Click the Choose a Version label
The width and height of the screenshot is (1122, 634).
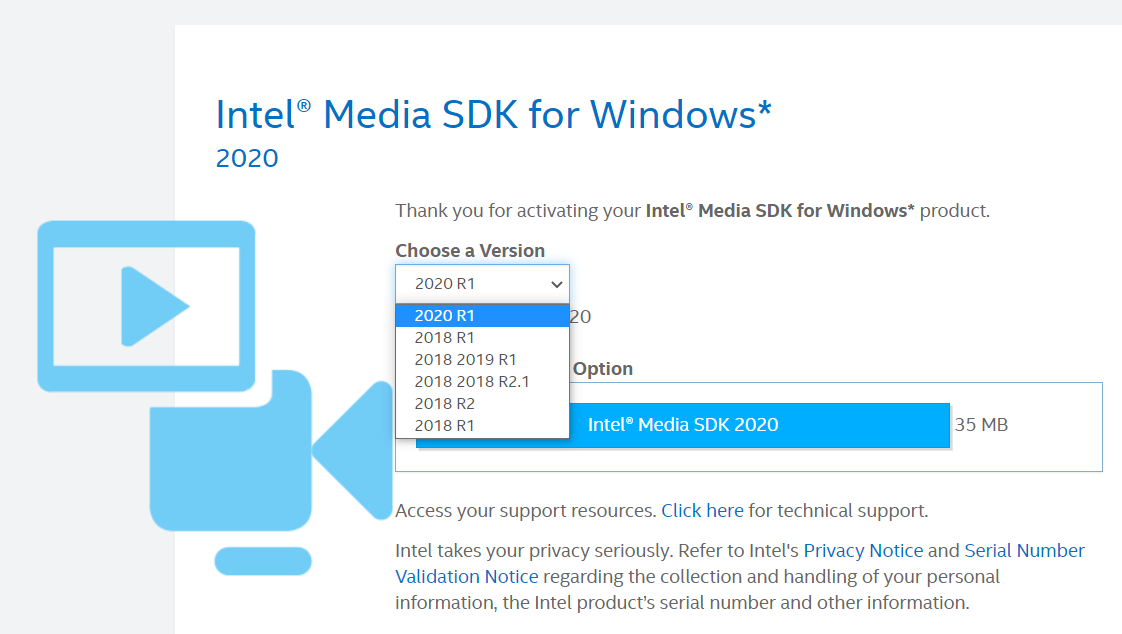[x=470, y=251]
